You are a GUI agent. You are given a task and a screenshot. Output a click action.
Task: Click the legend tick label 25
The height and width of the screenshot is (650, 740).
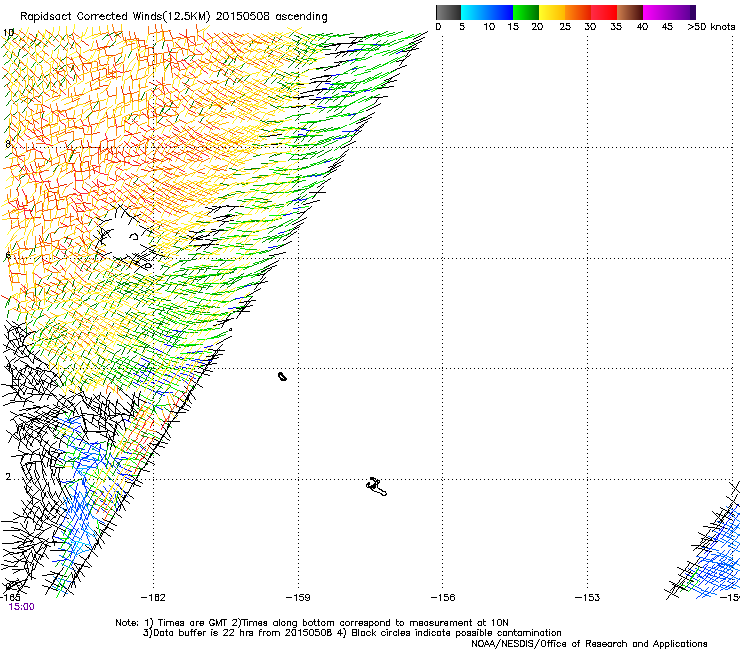(x=565, y=27)
